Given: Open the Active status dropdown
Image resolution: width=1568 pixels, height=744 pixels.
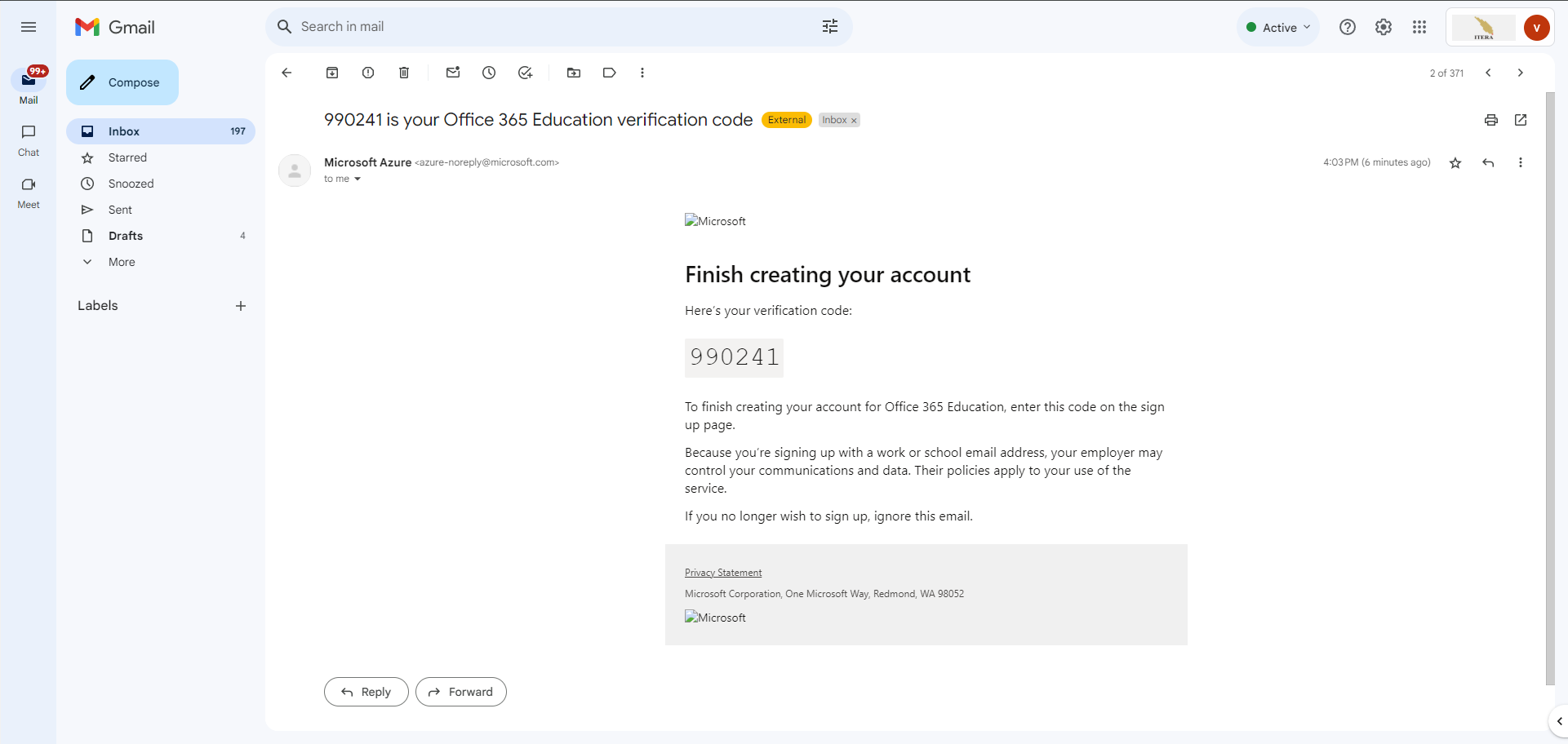Looking at the screenshot, I should tap(1278, 27).
